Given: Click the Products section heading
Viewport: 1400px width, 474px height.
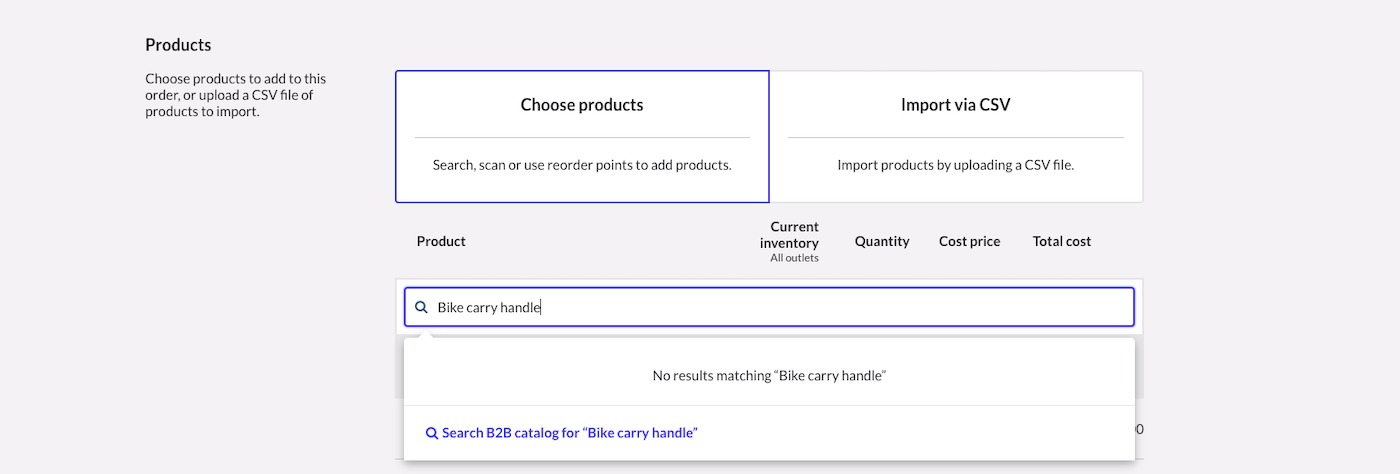Looking at the screenshot, I should point(178,45).
